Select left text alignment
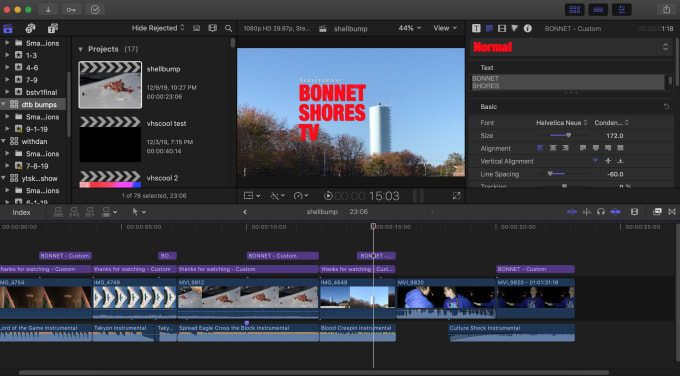The image size is (680, 376). [x=540, y=148]
